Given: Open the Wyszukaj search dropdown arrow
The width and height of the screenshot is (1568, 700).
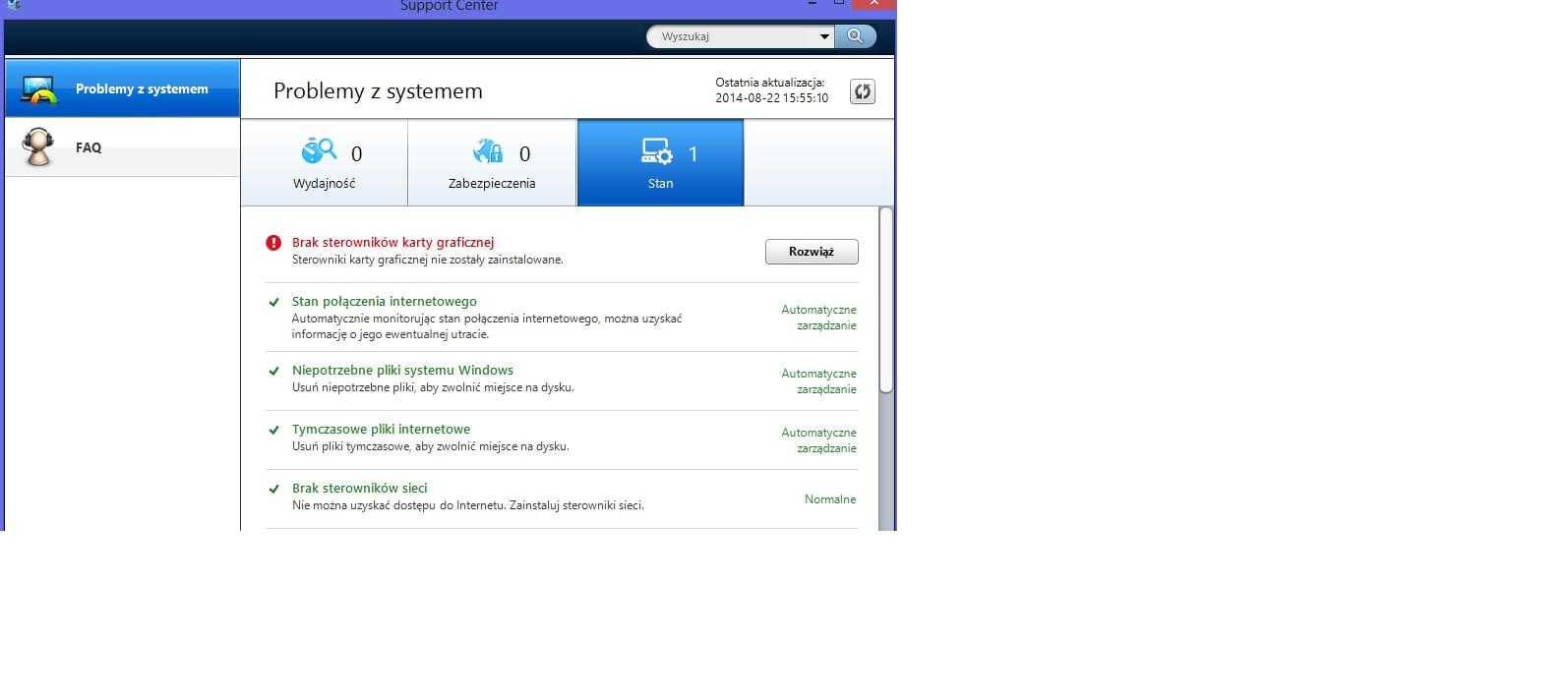Looking at the screenshot, I should pos(824,36).
